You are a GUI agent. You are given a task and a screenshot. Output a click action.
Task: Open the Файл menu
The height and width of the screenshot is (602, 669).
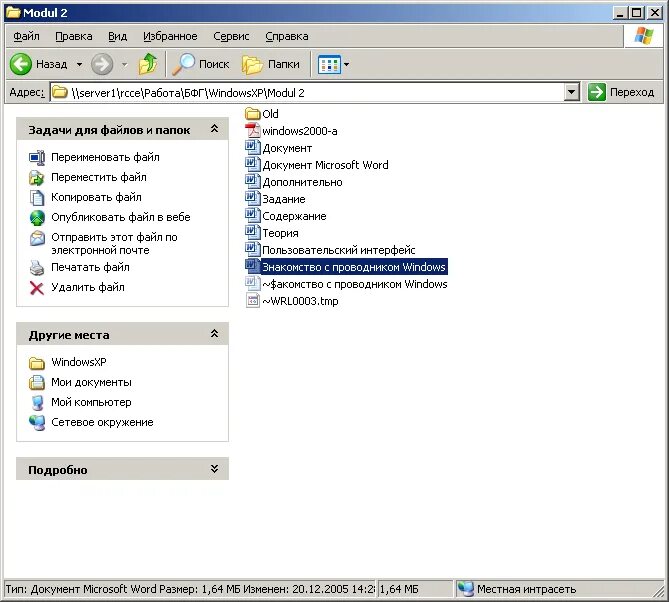coord(26,36)
